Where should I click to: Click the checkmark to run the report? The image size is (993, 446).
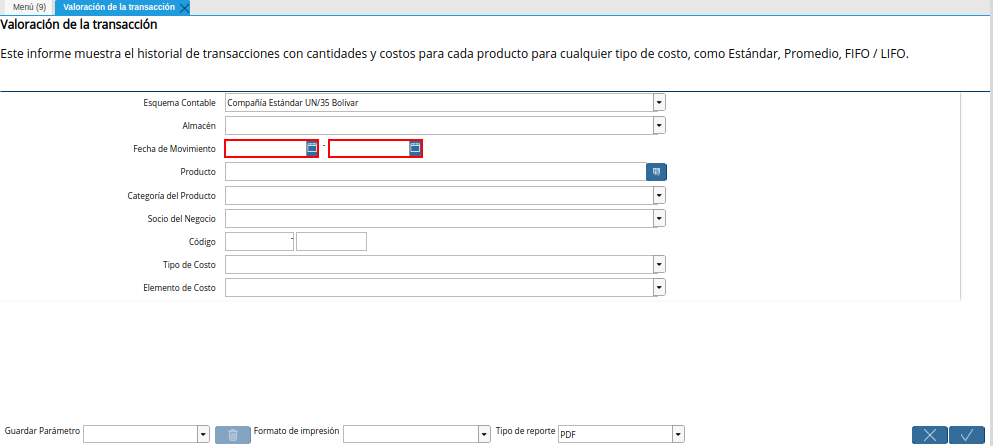pyautogui.click(x=967, y=434)
